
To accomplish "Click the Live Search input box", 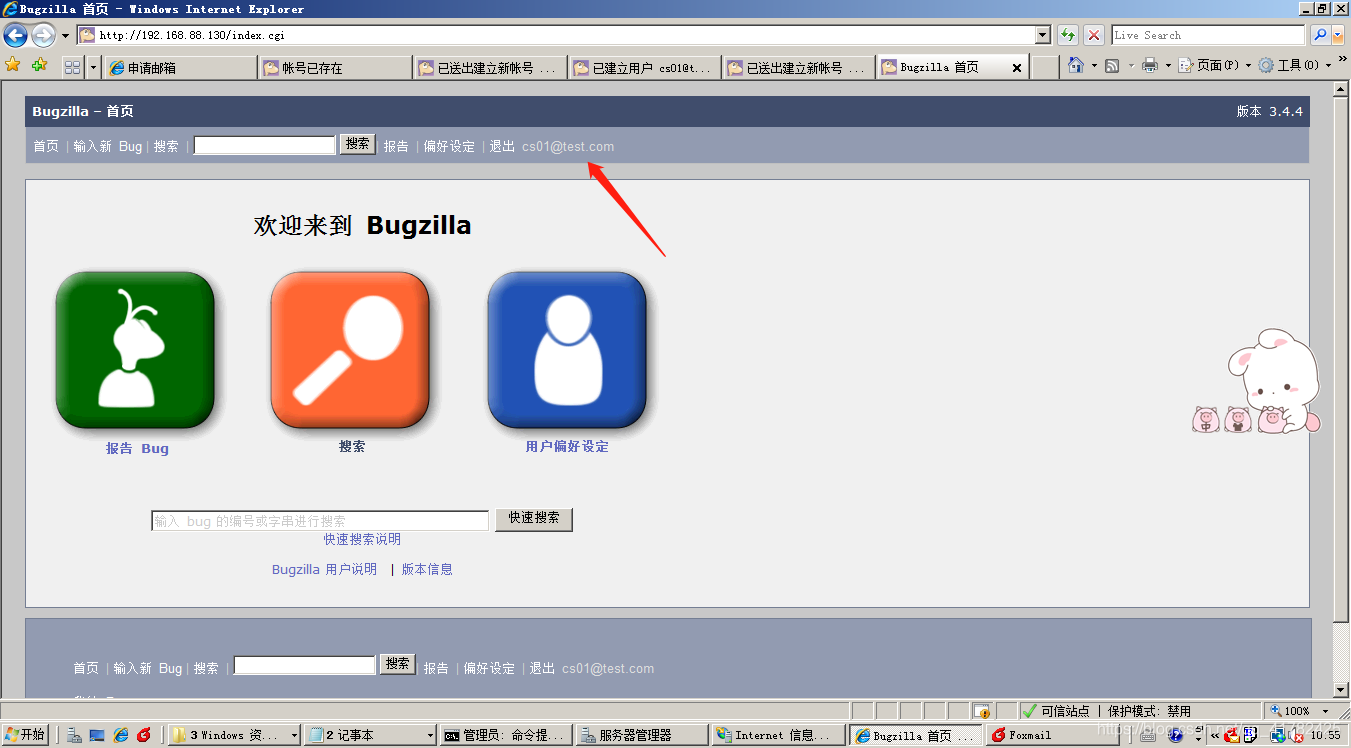I will point(1208,35).
